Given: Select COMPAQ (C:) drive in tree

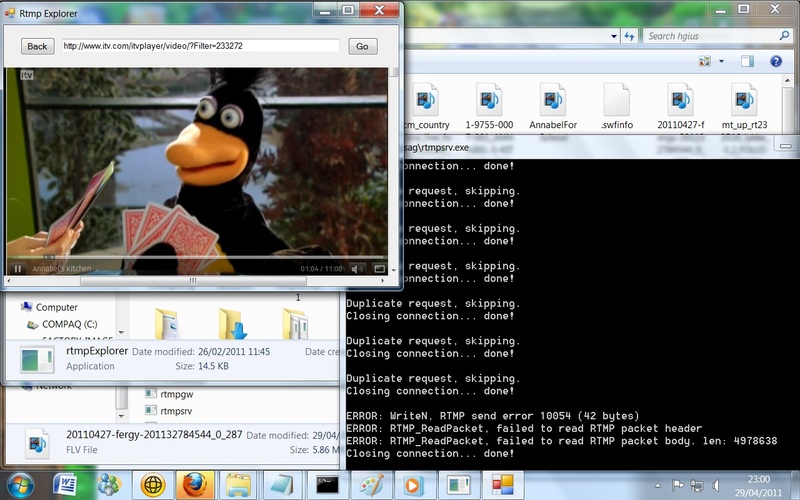Looking at the screenshot, I should pyautogui.click(x=62, y=324).
